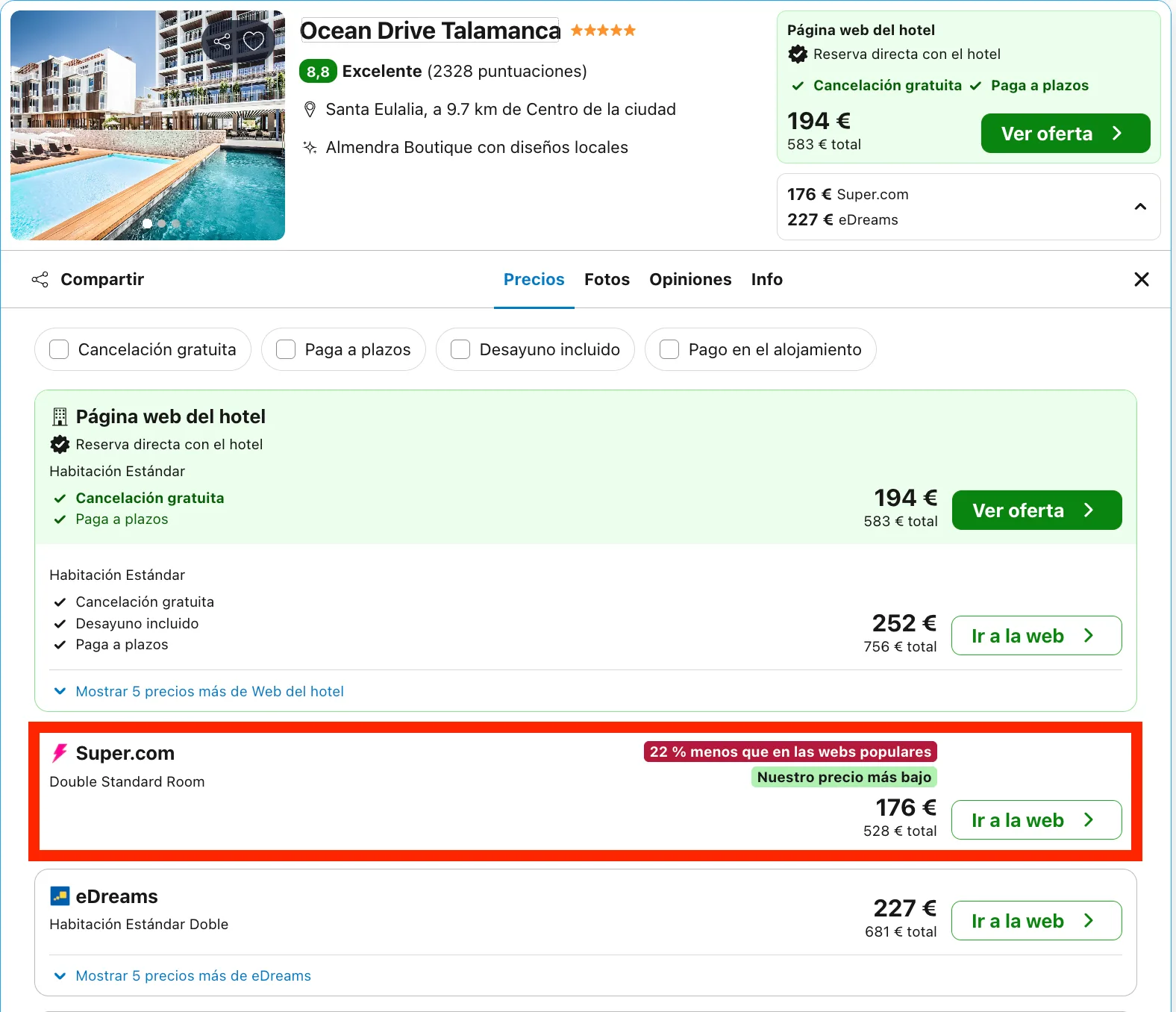
Task: Click the 176 € Super.com summary price
Action: pyautogui.click(x=848, y=194)
